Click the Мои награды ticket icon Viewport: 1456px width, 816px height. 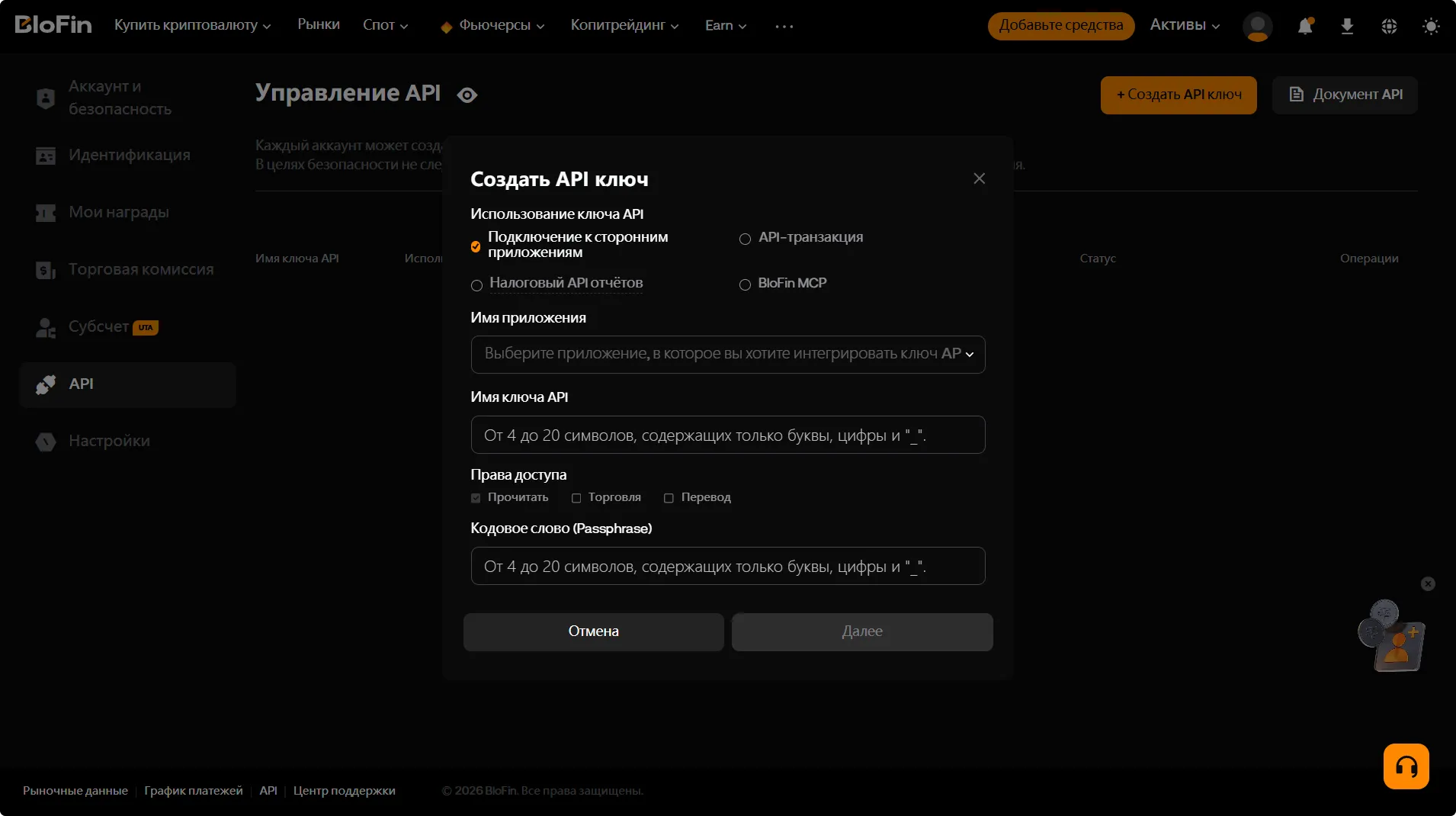46,213
